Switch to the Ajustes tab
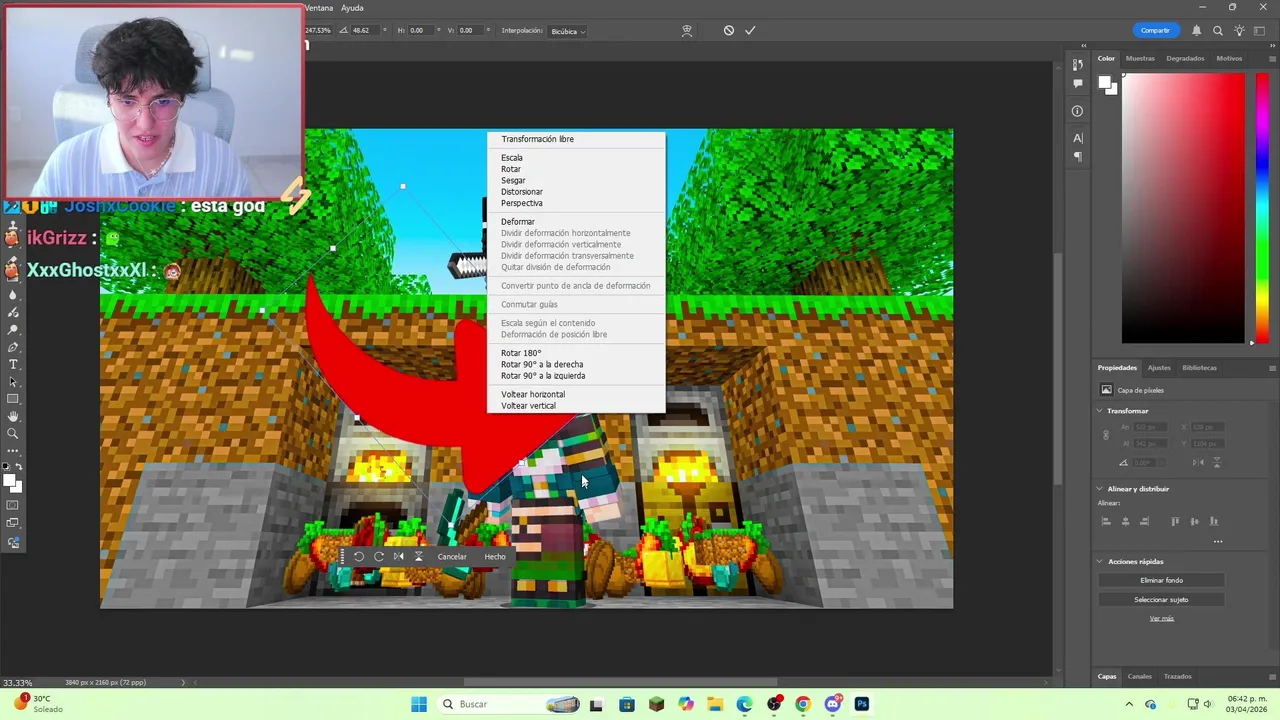The width and height of the screenshot is (1280, 720). point(1159,368)
